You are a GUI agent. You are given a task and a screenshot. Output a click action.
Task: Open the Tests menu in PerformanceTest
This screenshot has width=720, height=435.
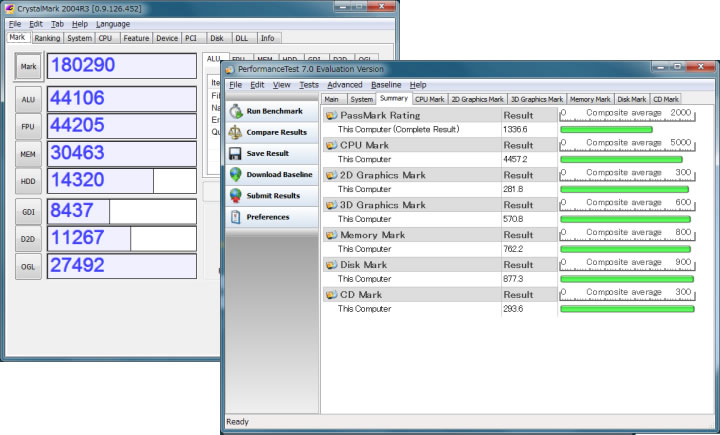point(309,85)
